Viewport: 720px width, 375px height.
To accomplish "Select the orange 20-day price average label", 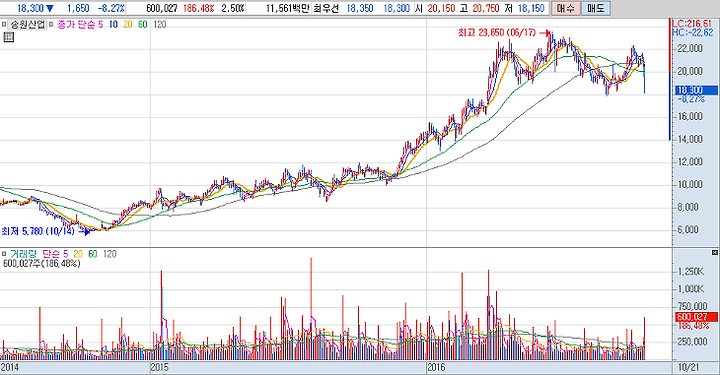I will (128, 24).
